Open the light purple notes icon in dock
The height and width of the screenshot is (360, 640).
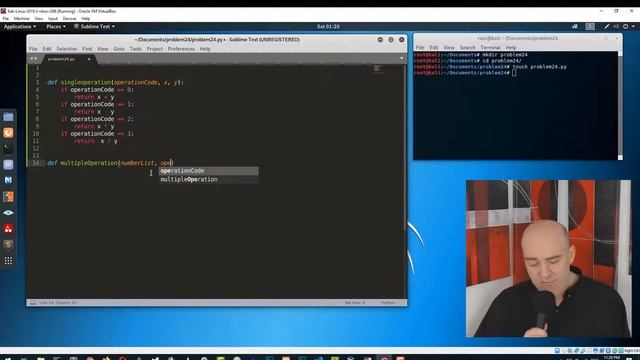[x=8, y=165]
